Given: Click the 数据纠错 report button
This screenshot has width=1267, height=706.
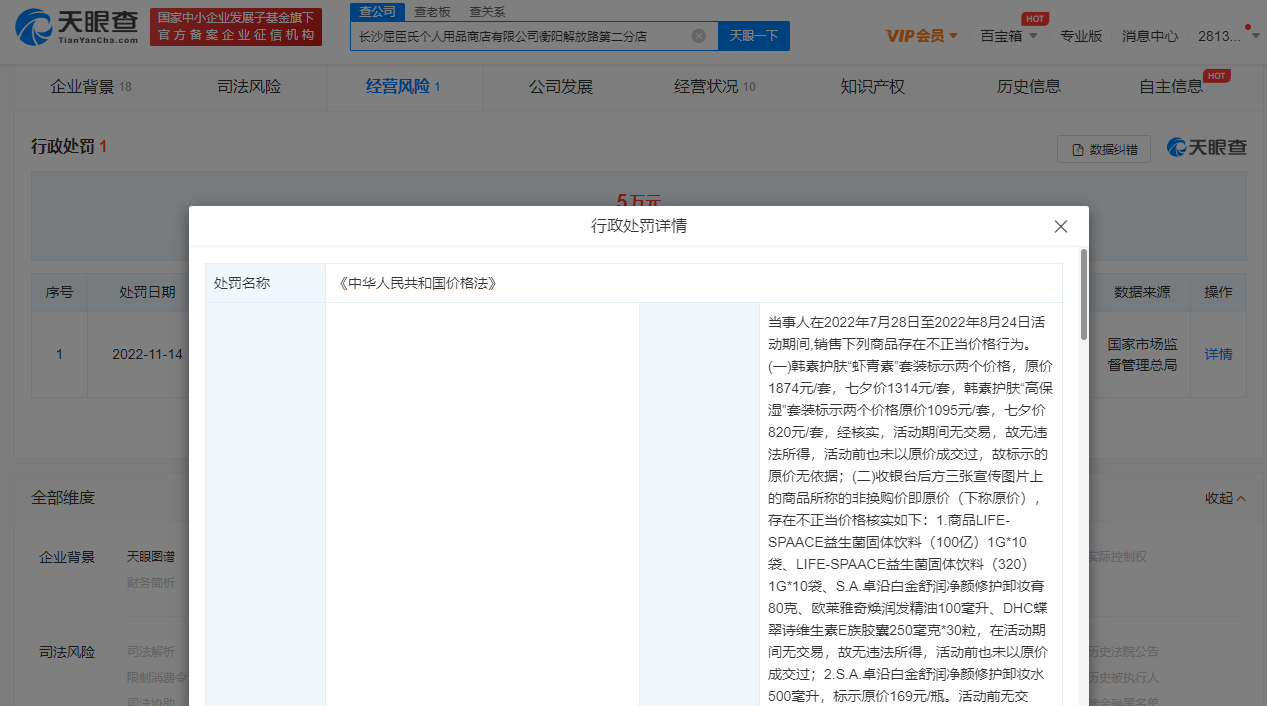Looking at the screenshot, I should coord(1104,149).
